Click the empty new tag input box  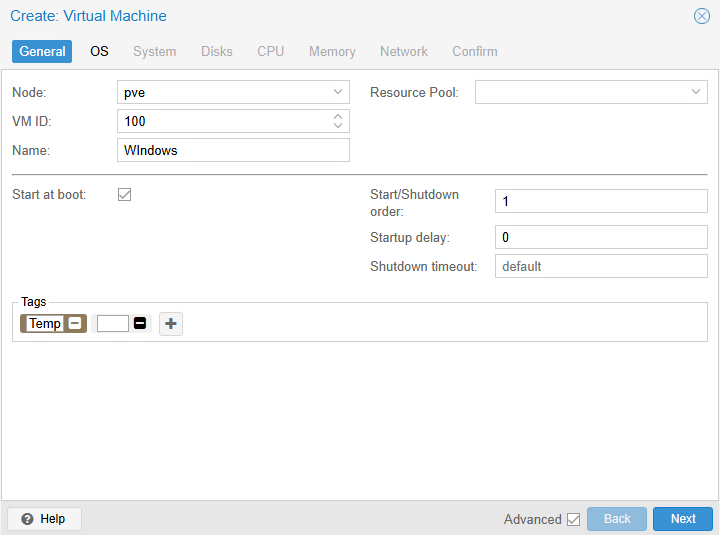tap(113, 323)
